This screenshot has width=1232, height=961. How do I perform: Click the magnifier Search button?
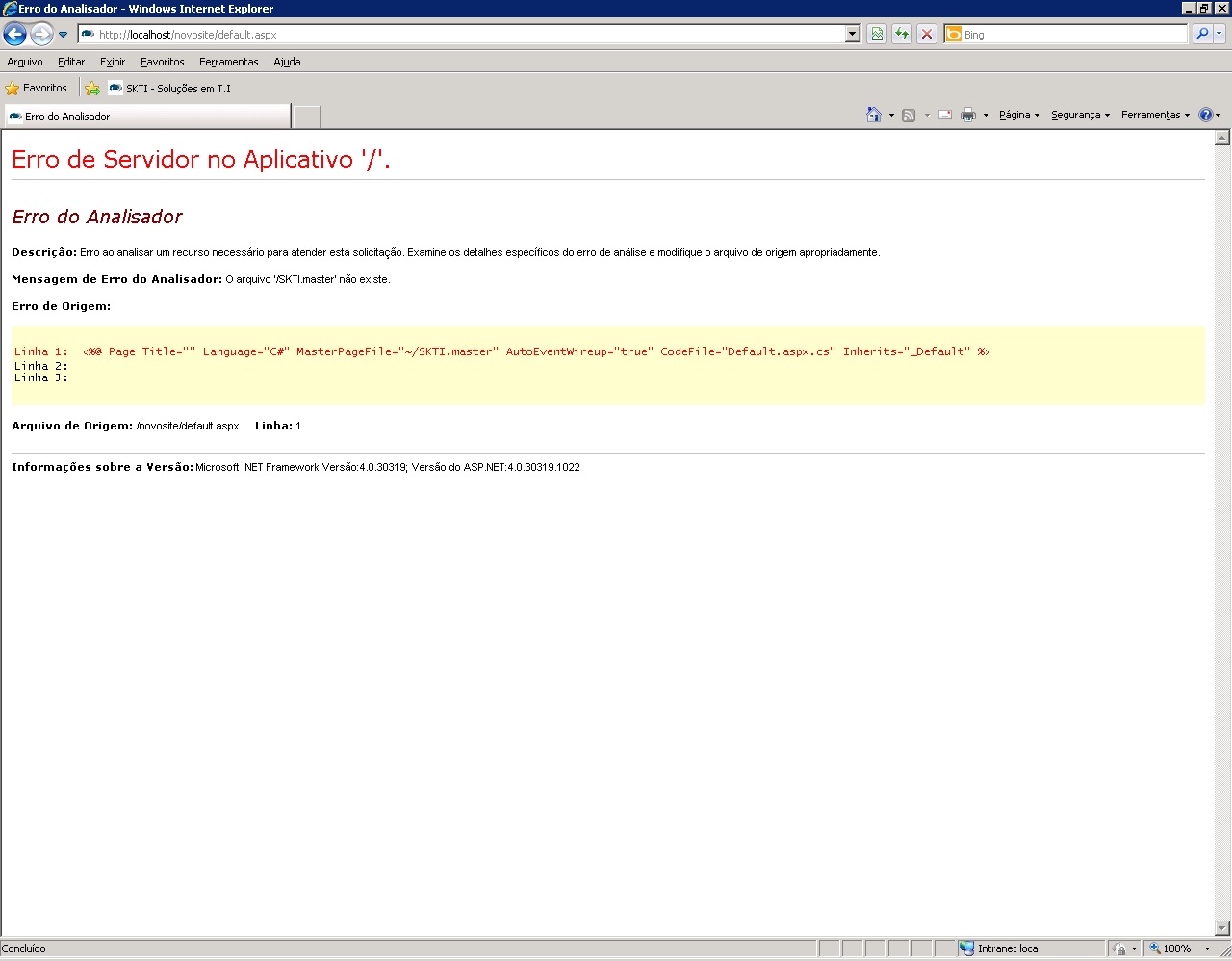pyautogui.click(x=1202, y=35)
